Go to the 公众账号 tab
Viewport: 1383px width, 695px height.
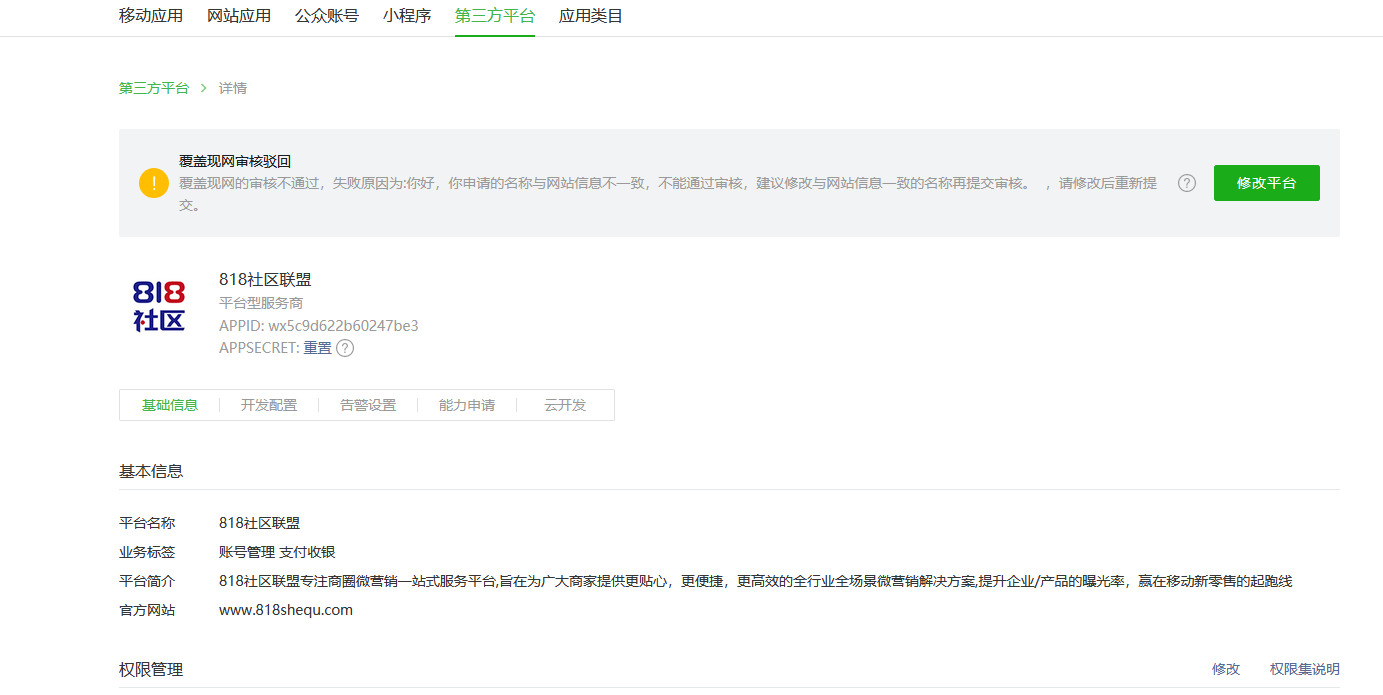327,16
